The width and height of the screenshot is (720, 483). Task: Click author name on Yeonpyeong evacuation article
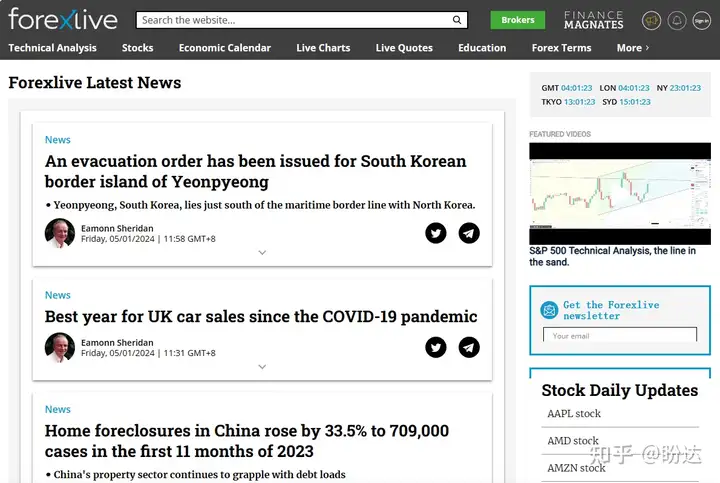tap(117, 228)
